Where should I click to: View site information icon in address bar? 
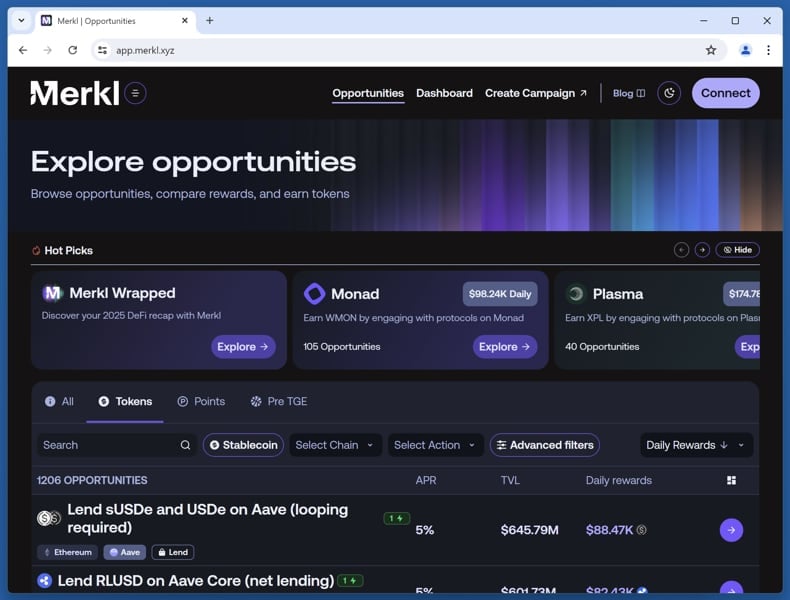tap(102, 50)
